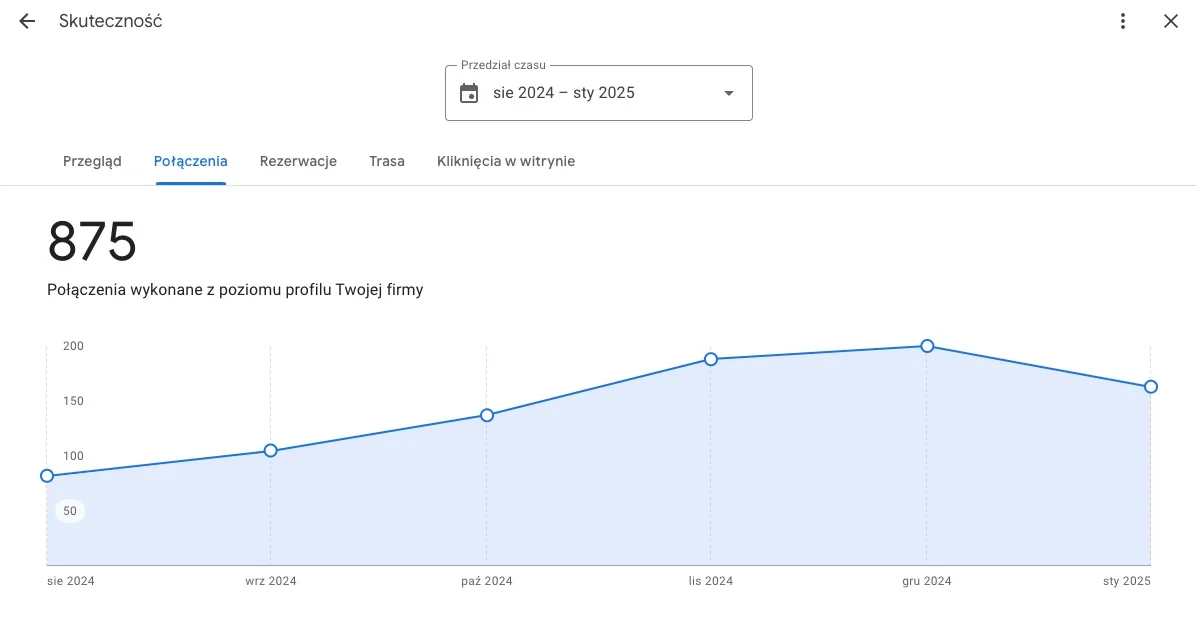Select the Połączenia tab
The height and width of the screenshot is (630, 1196).
(x=190, y=161)
